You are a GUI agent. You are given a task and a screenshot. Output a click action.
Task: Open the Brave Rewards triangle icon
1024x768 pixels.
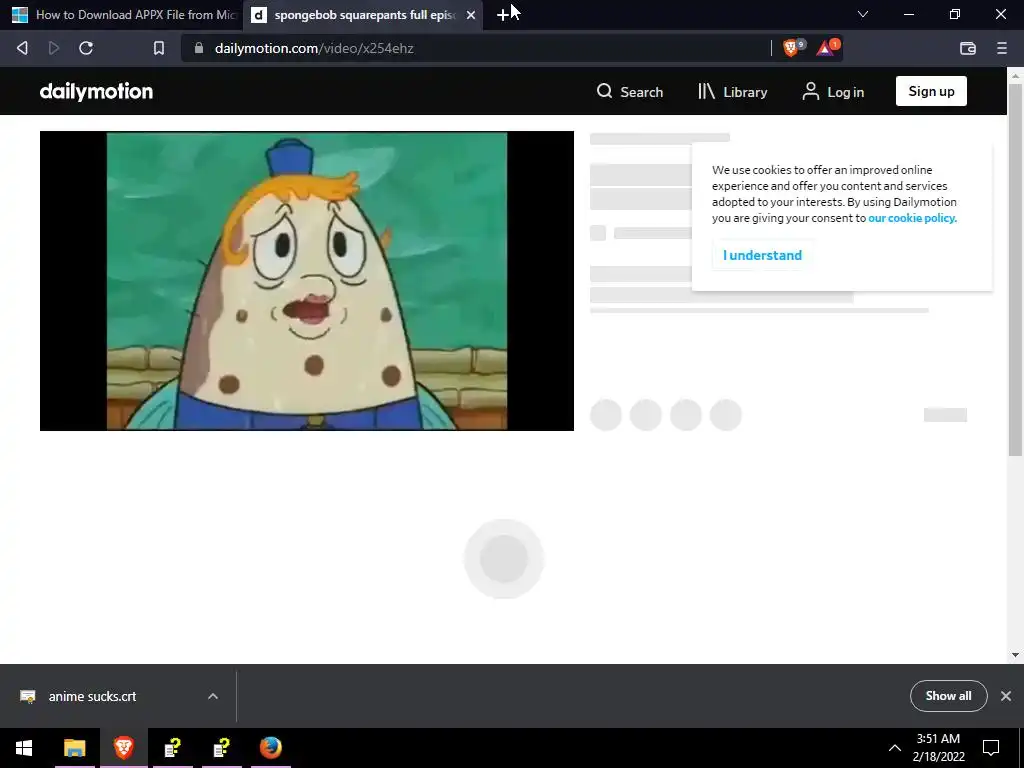pyautogui.click(x=827, y=48)
